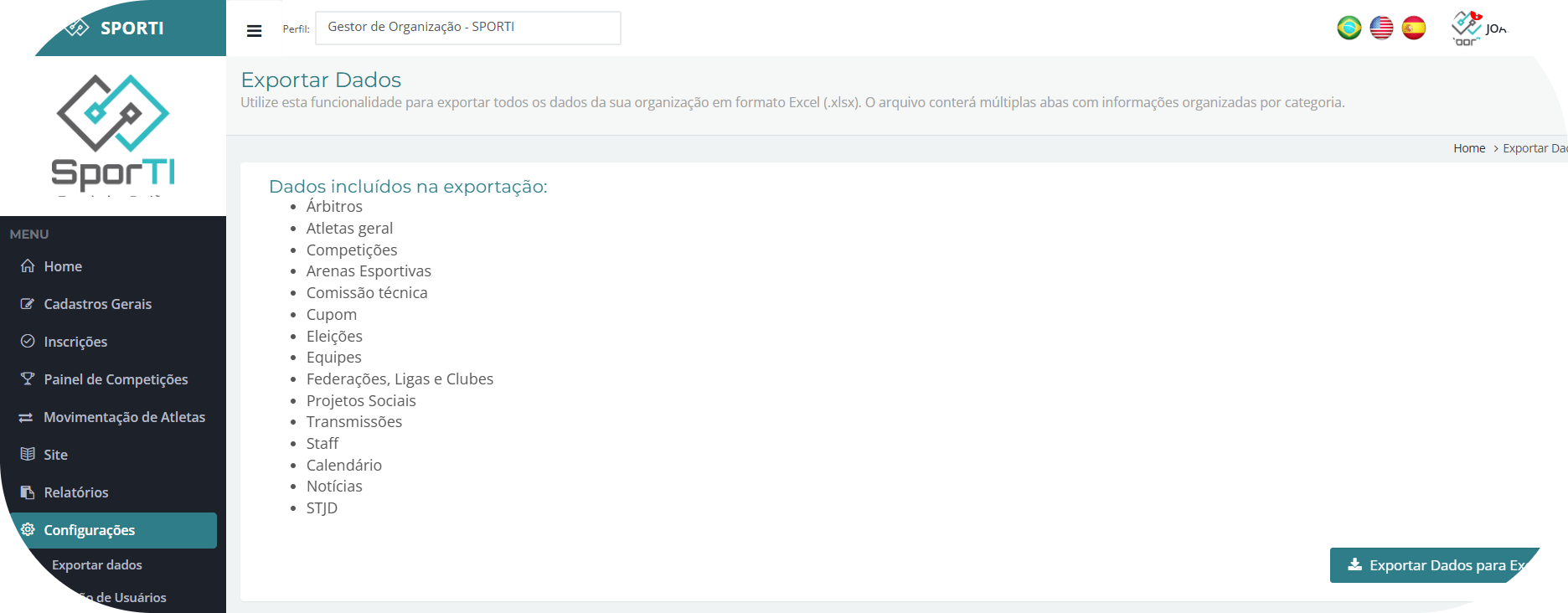Click the Home house icon in sidebar
This screenshot has width=1568, height=613.
click(x=28, y=266)
